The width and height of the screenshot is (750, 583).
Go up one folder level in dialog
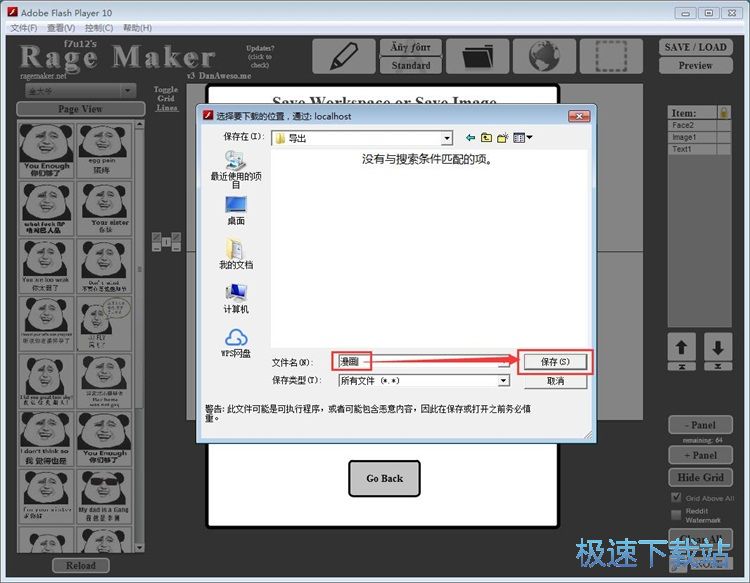coord(486,138)
